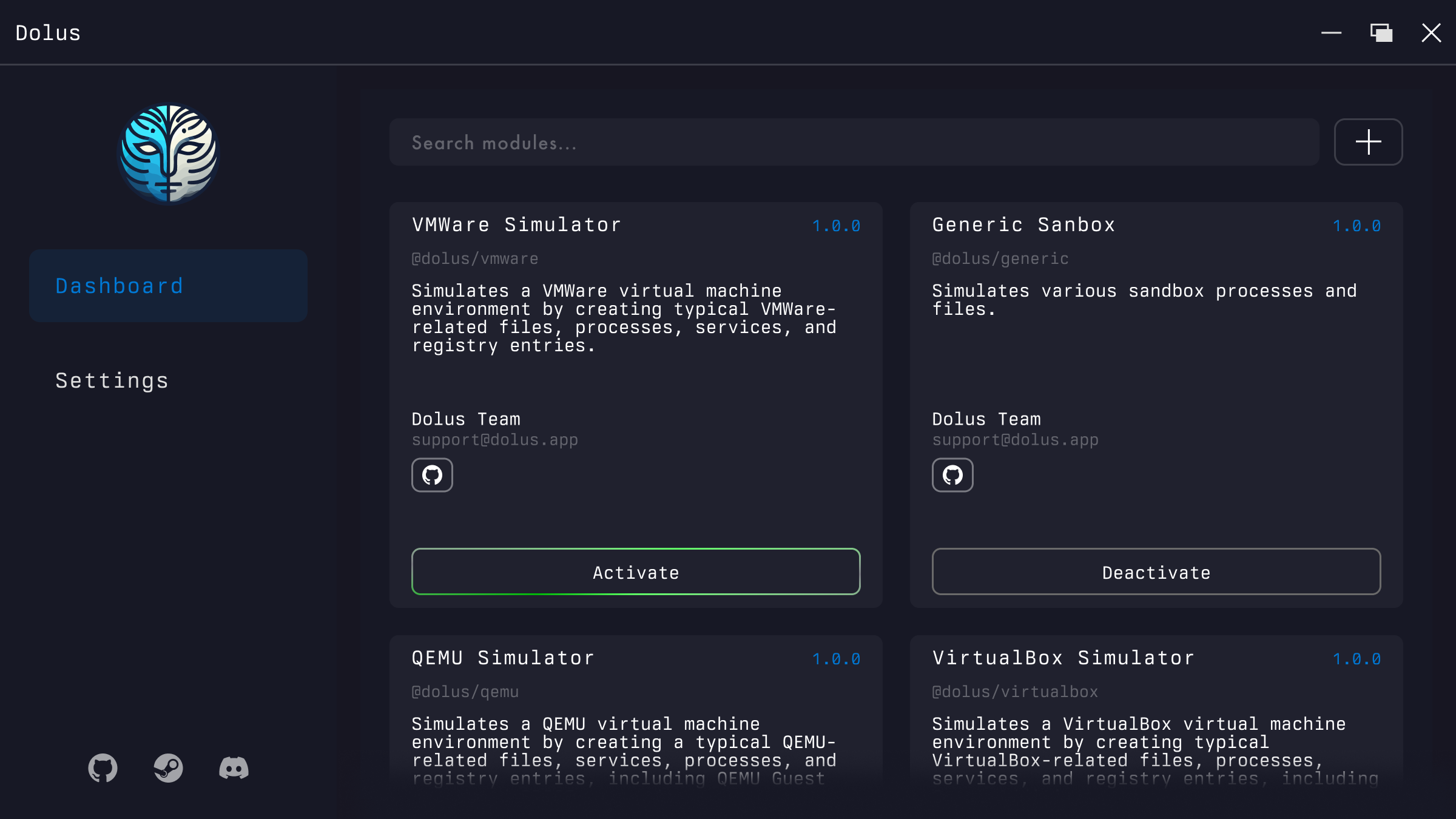The image size is (1456, 819).
Task: Select the VirtualBox Simulator module title
Action: (1063, 658)
